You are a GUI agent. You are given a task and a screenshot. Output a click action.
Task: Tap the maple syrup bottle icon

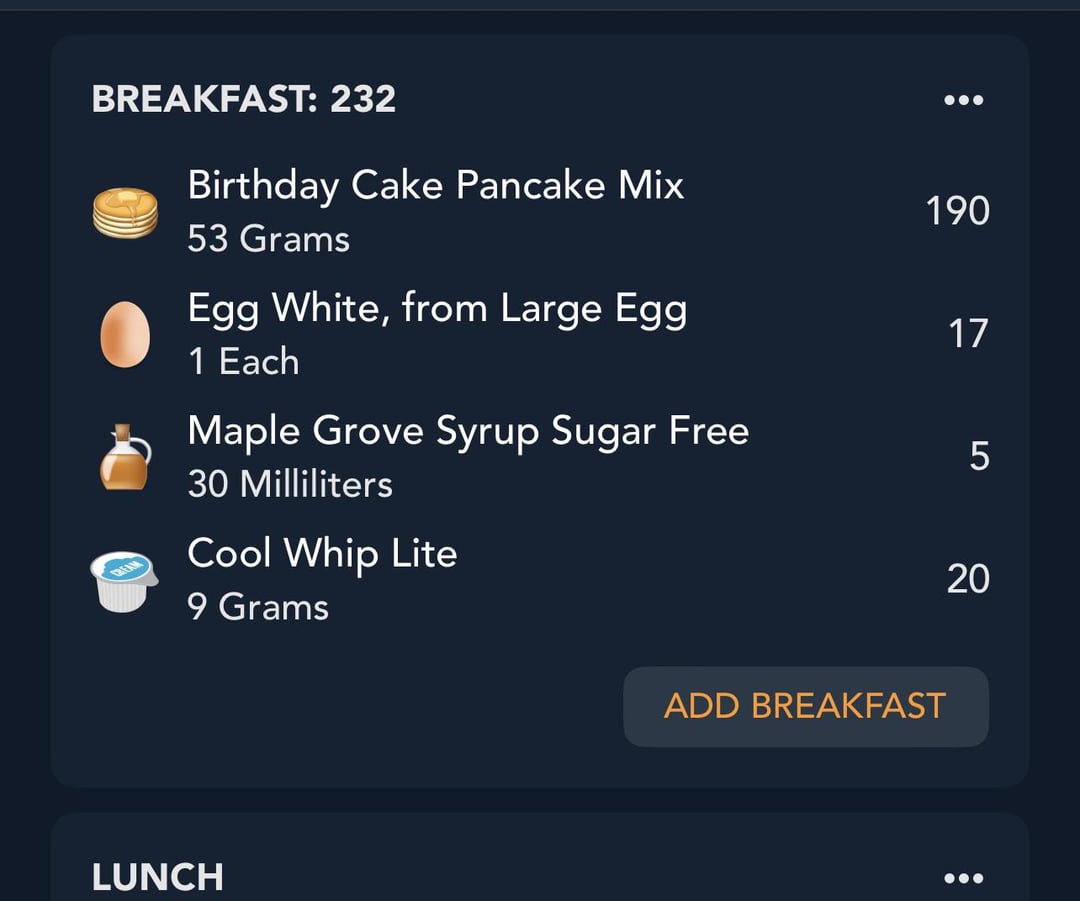coord(125,457)
